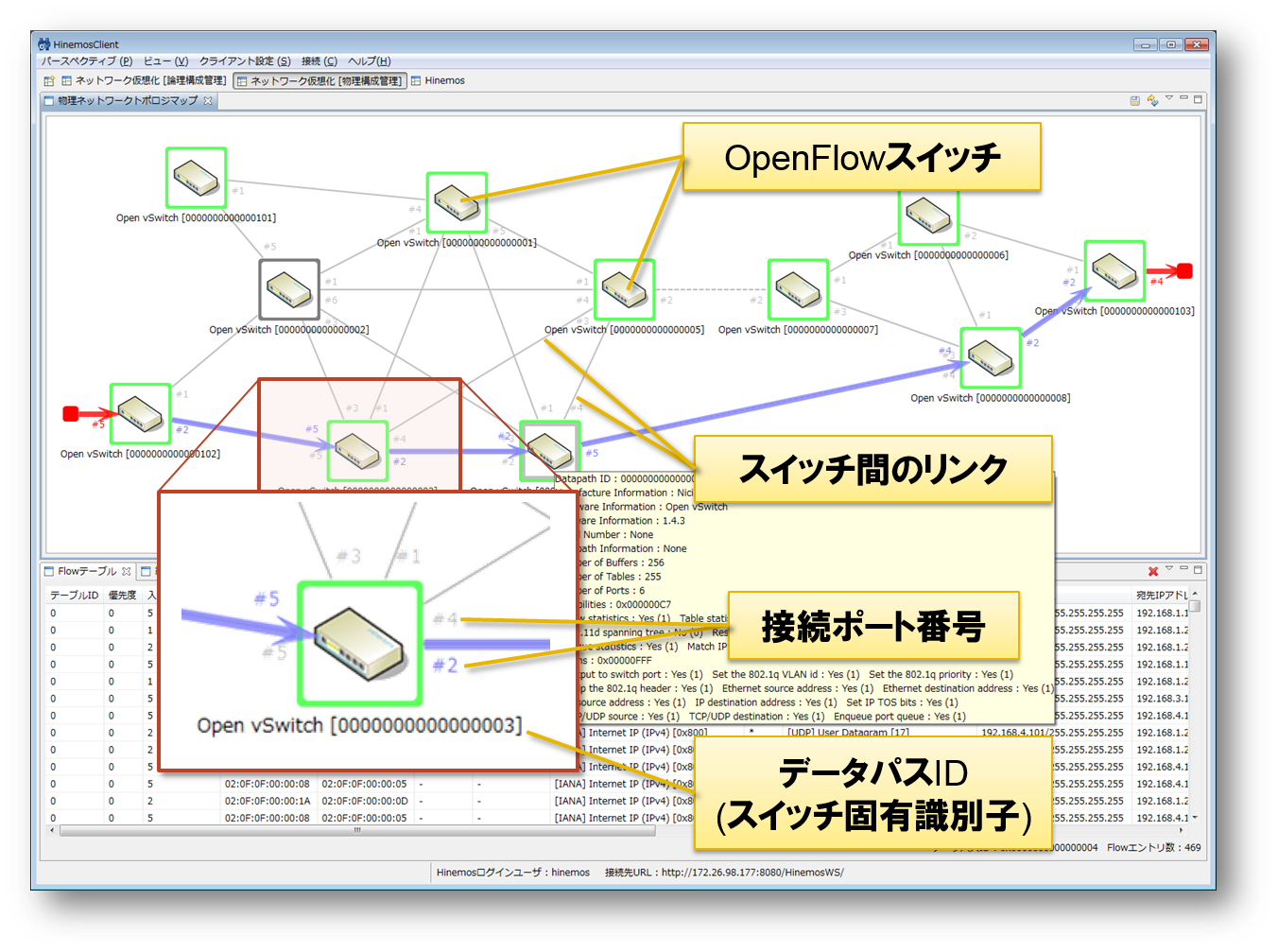Click cell 02:0F:0F:00:00:0D in Flow table

click(365, 801)
